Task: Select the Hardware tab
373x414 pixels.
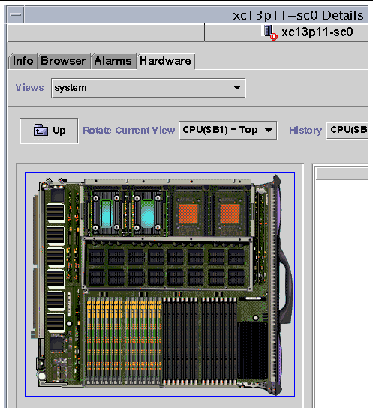Action: pos(165,61)
